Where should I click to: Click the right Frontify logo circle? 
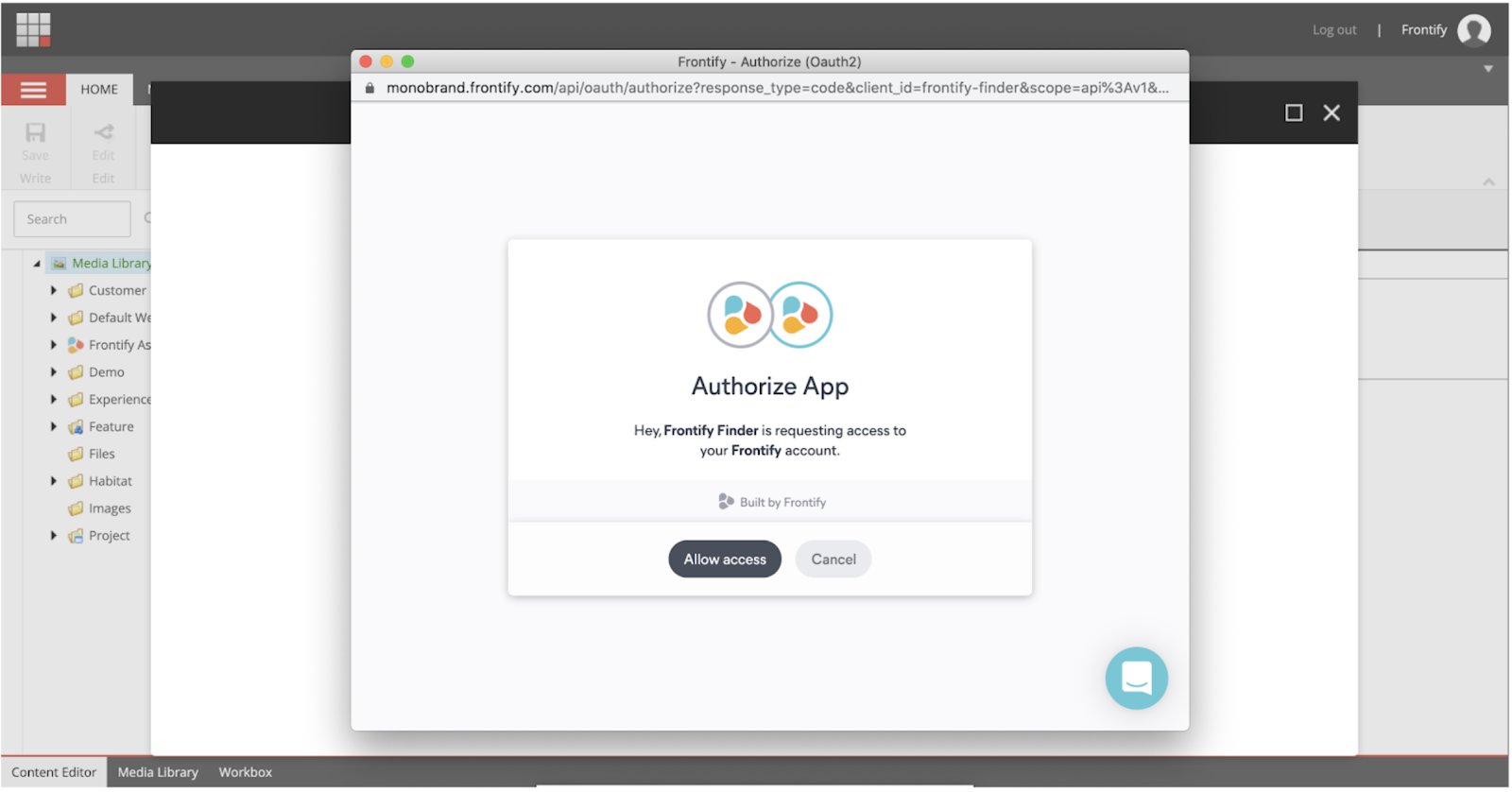point(799,315)
